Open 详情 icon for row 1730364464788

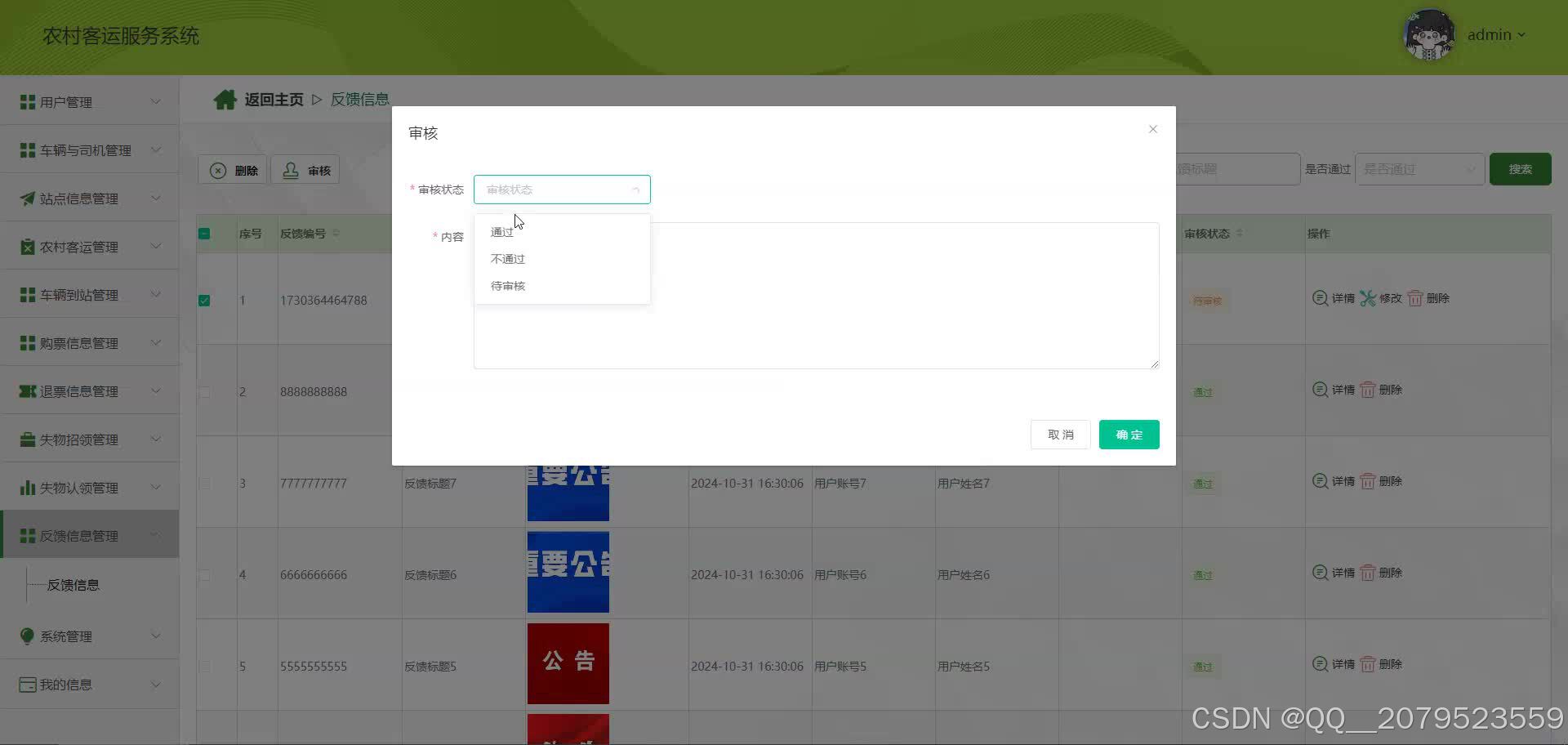click(x=1320, y=298)
